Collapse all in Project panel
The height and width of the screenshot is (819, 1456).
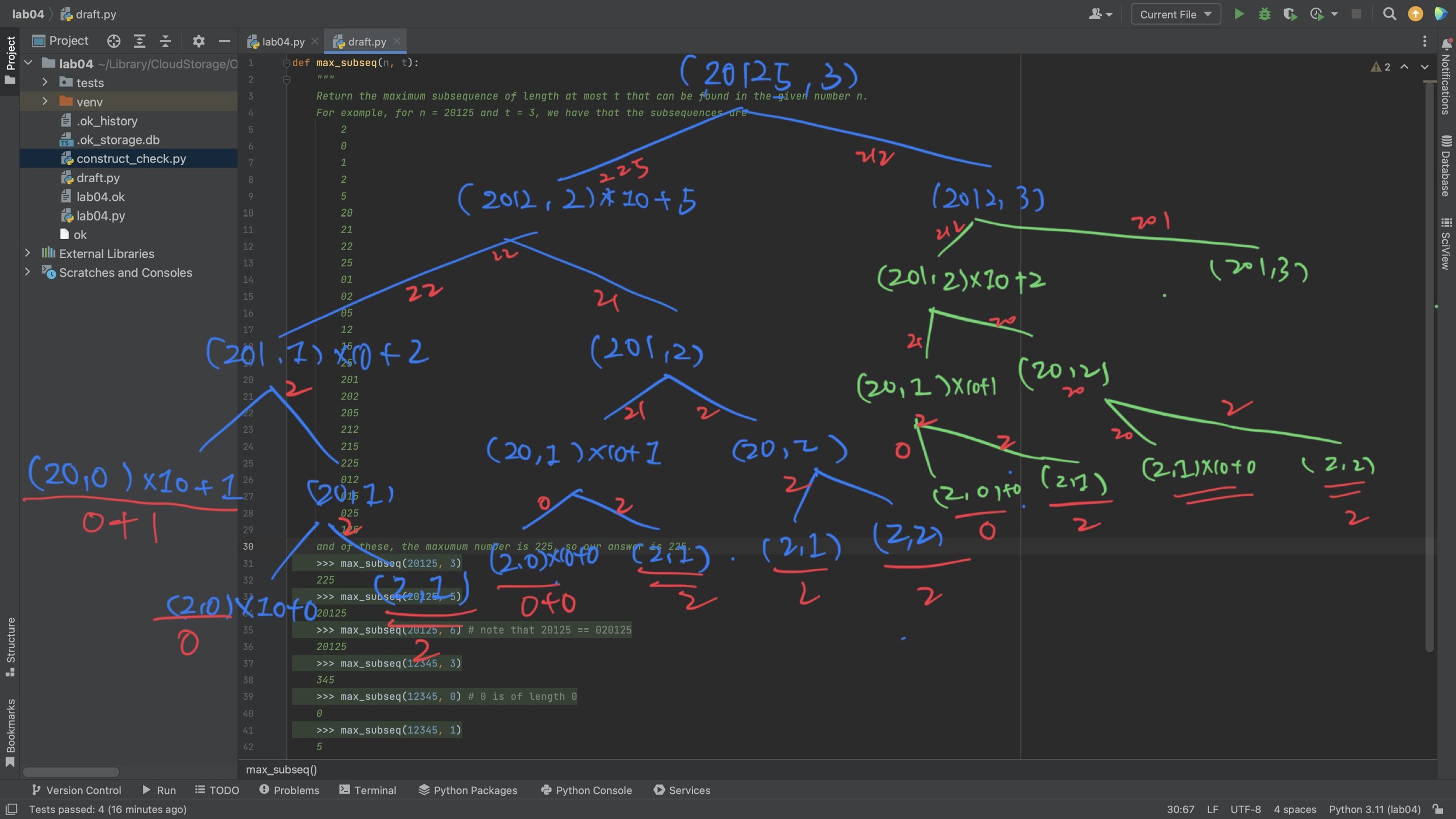pyautogui.click(x=165, y=40)
